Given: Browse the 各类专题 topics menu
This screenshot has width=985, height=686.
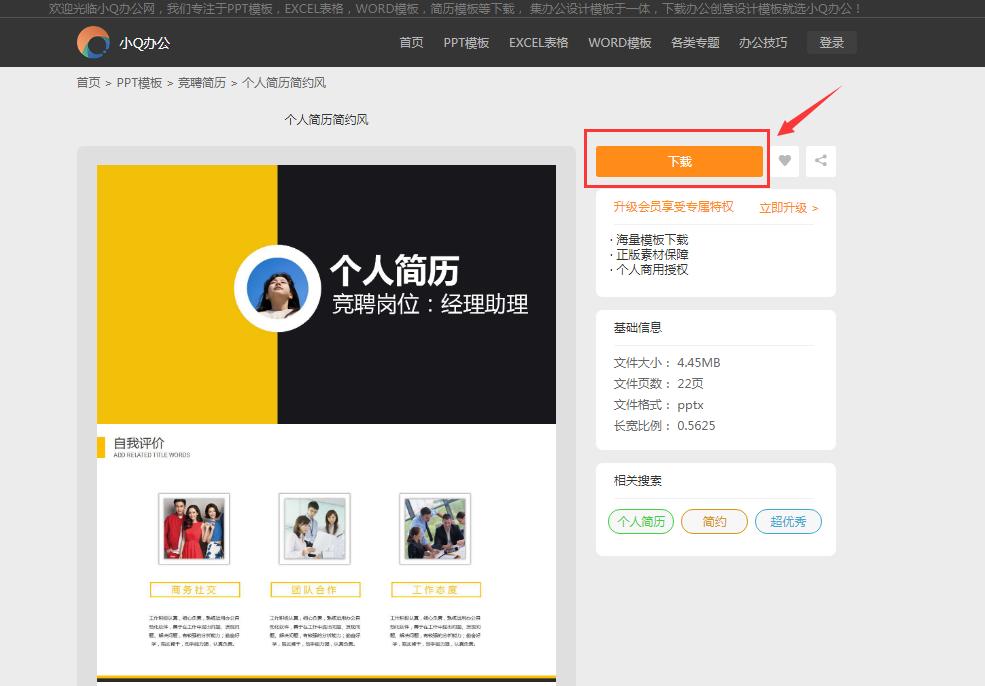Looking at the screenshot, I should (696, 42).
